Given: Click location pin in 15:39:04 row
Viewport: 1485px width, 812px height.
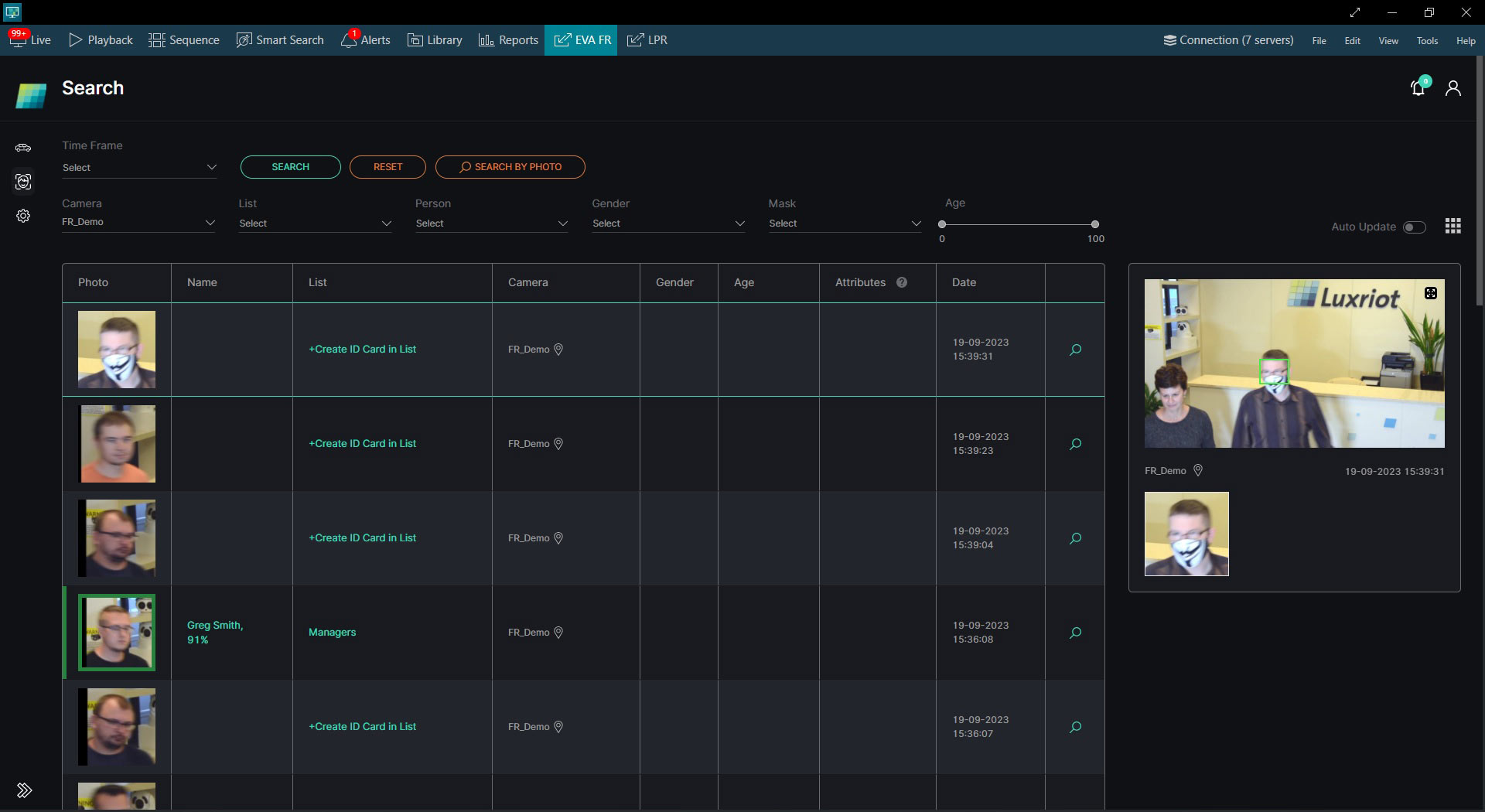Looking at the screenshot, I should [558, 538].
